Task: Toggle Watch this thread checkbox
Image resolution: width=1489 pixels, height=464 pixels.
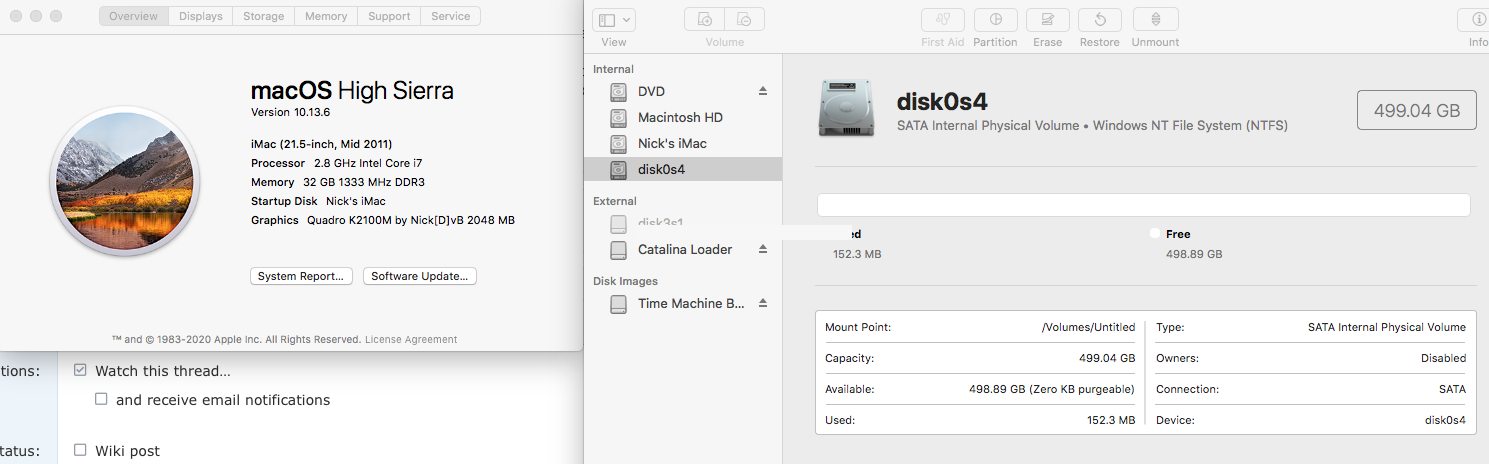Action: 81,370
